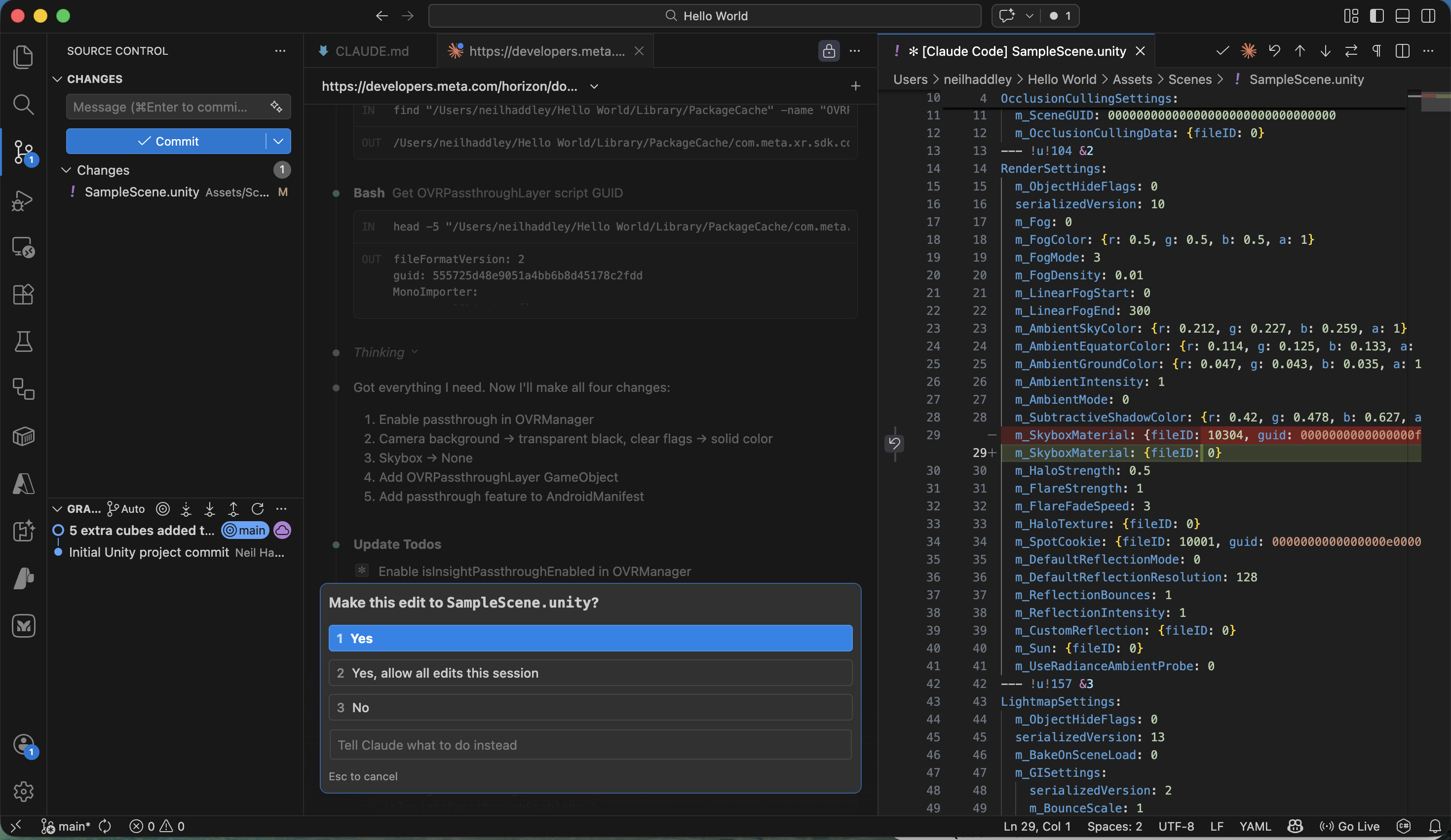The image size is (1451, 840).
Task: Toggle the panel visibility in the title bar
Action: tap(1402, 15)
